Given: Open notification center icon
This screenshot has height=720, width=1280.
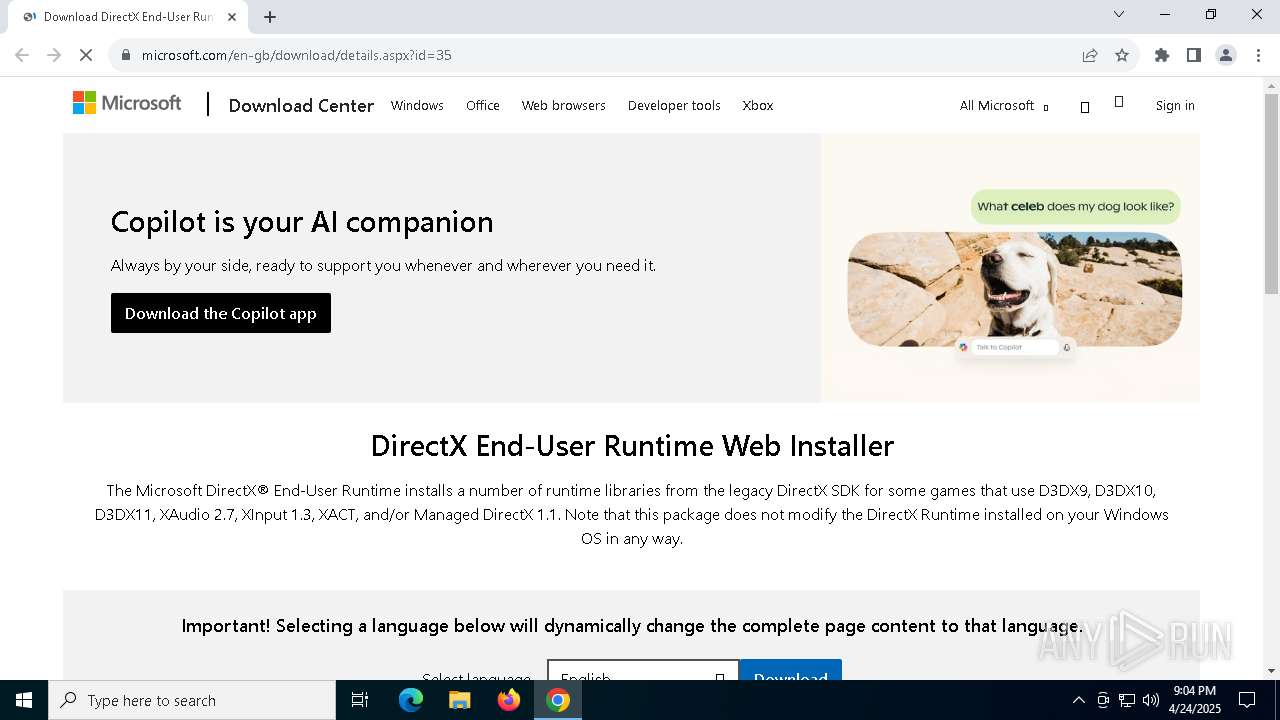Looking at the screenshot, I should point(1247,700).
